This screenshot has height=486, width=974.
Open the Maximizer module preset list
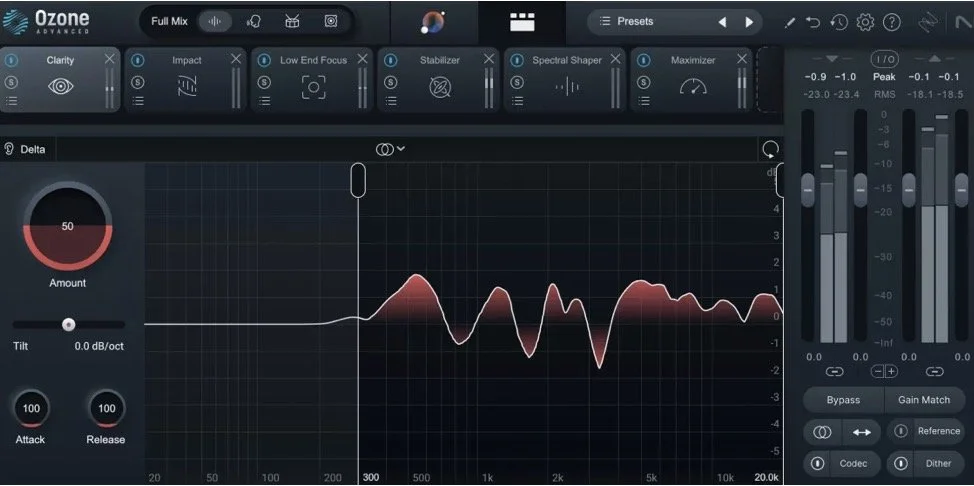click(644, 101)
